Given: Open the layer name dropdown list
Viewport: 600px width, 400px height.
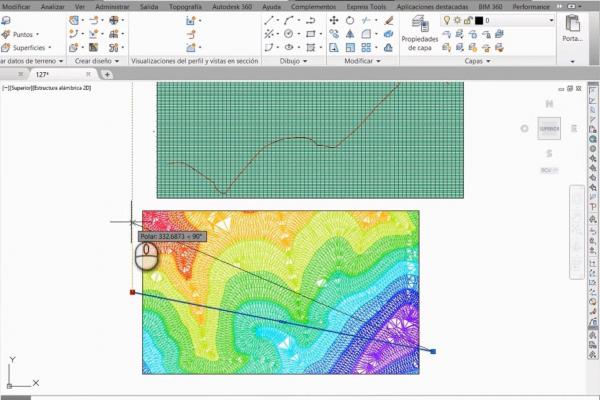Looking at the screenshot, I should click(x=549, y=20).
